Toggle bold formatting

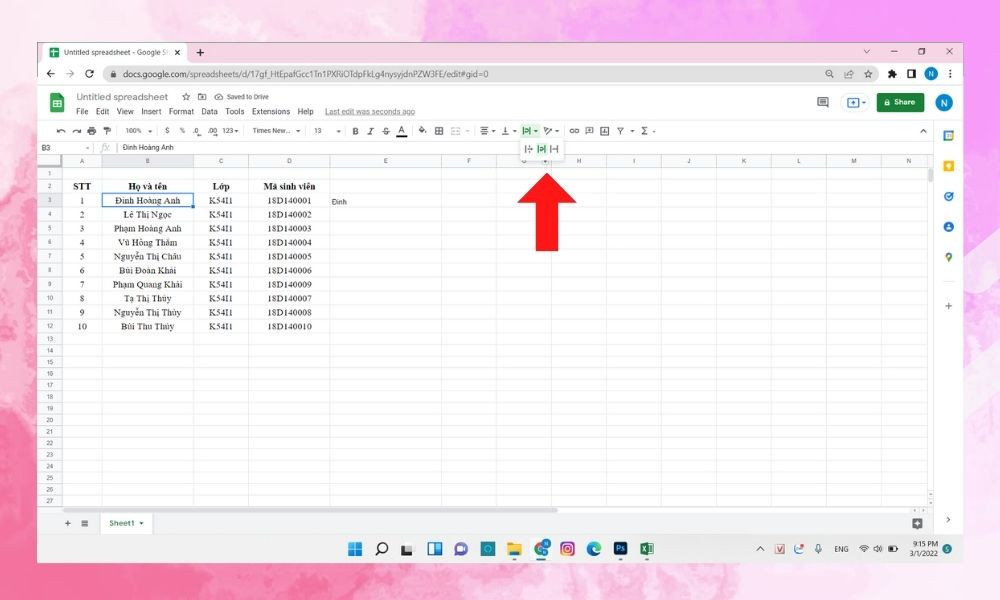pyautogui.click(x=355, y=131)
